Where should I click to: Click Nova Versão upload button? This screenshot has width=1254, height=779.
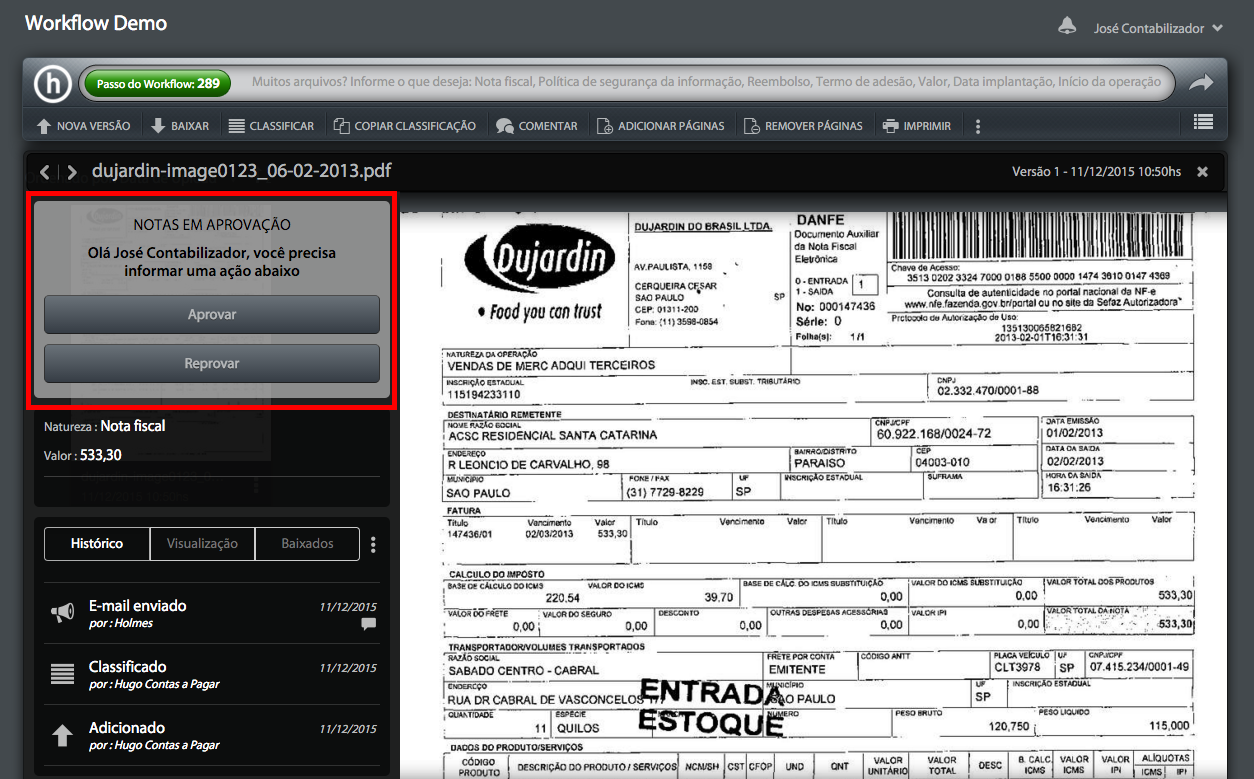83,126
